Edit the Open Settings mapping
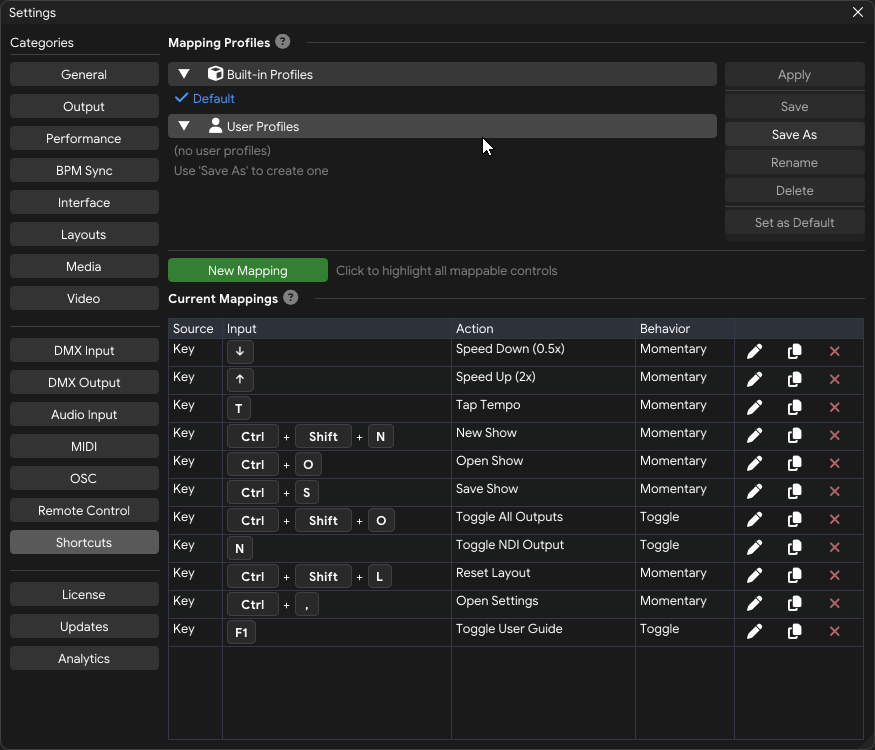 pos(754,603)
